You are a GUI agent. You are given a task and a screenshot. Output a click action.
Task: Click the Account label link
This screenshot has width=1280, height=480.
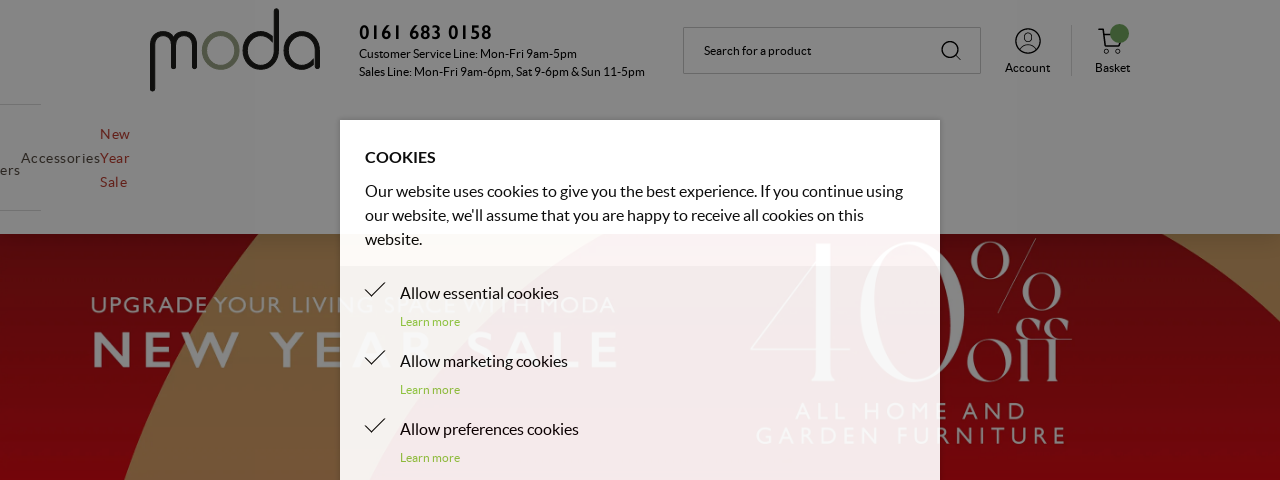(x=1028, y=68)
